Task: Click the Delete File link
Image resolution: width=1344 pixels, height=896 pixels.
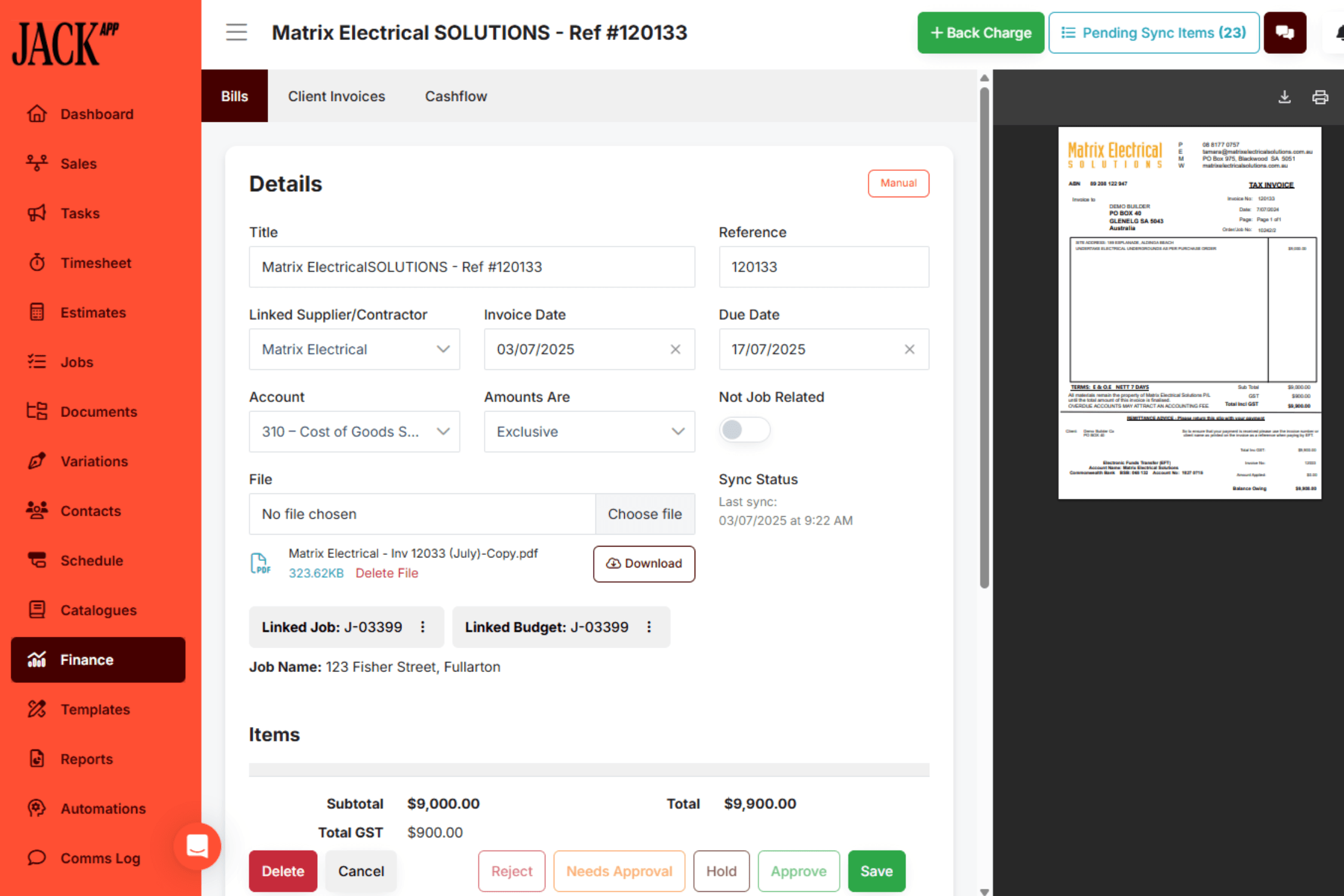Action: (x=386, y=573)
